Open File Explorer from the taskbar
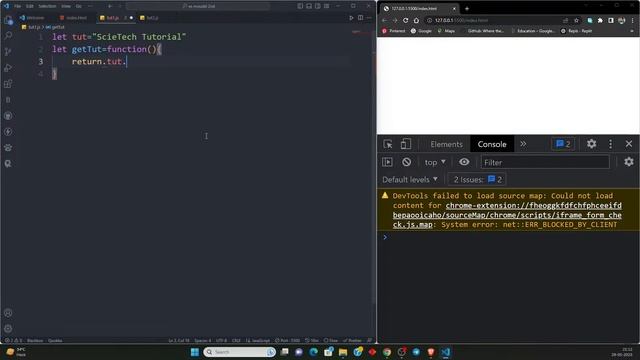 pos(343,352)
